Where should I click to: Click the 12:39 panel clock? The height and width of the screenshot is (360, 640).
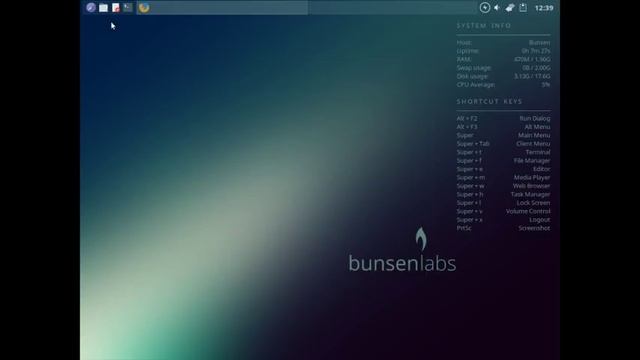pos(544,8)
